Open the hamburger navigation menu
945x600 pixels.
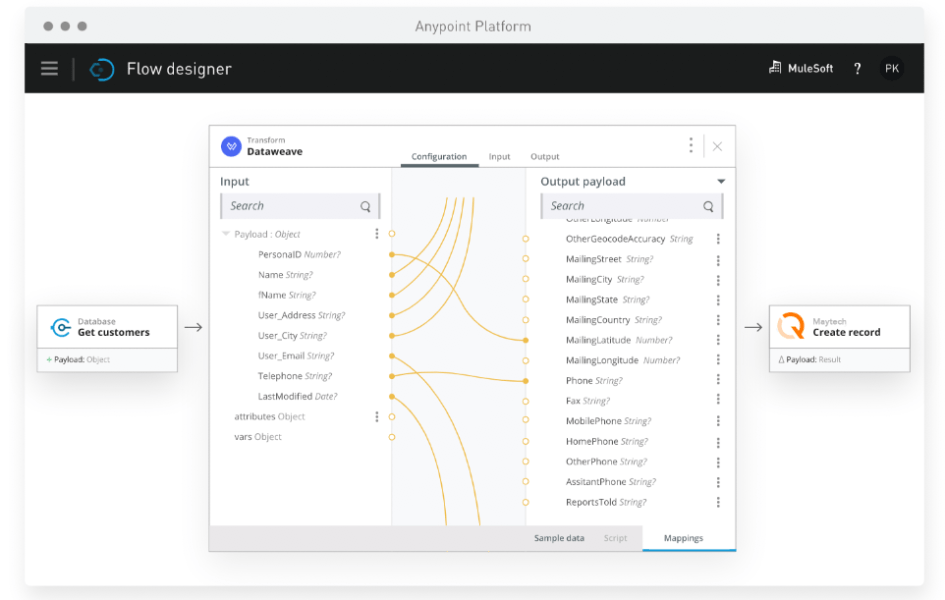click(x=49, y=69)
